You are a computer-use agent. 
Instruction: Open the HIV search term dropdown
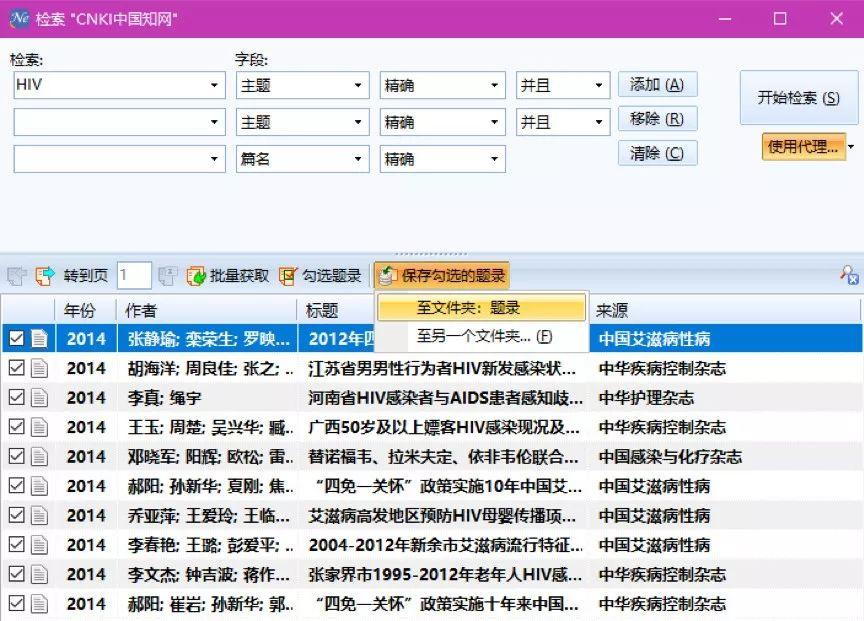[214, 85]
